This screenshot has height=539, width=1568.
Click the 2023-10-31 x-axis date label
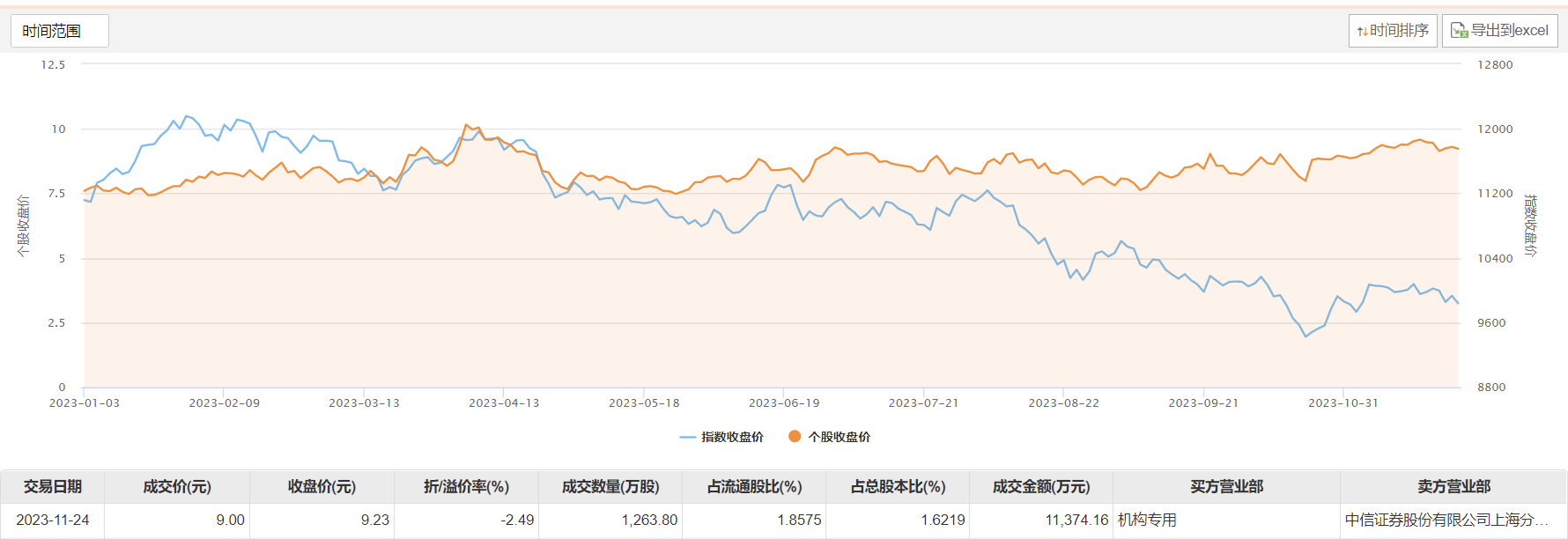pyautogui.click(x=1343, y=403)
